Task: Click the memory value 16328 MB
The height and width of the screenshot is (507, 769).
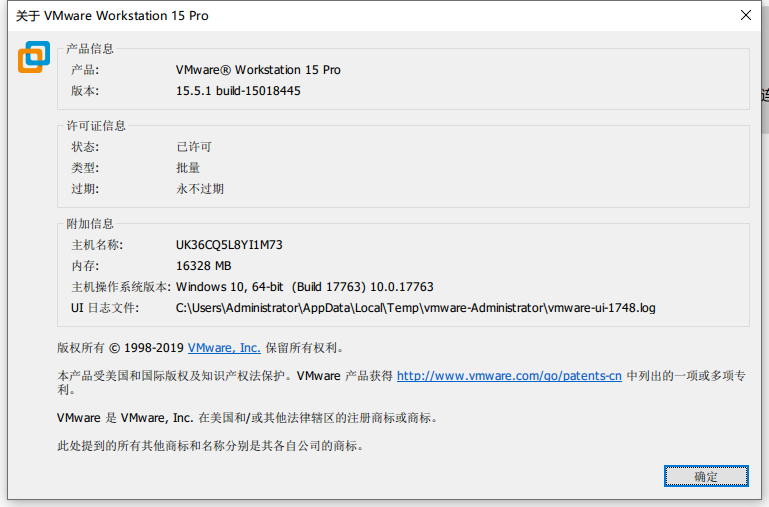Action: point(204,266)
